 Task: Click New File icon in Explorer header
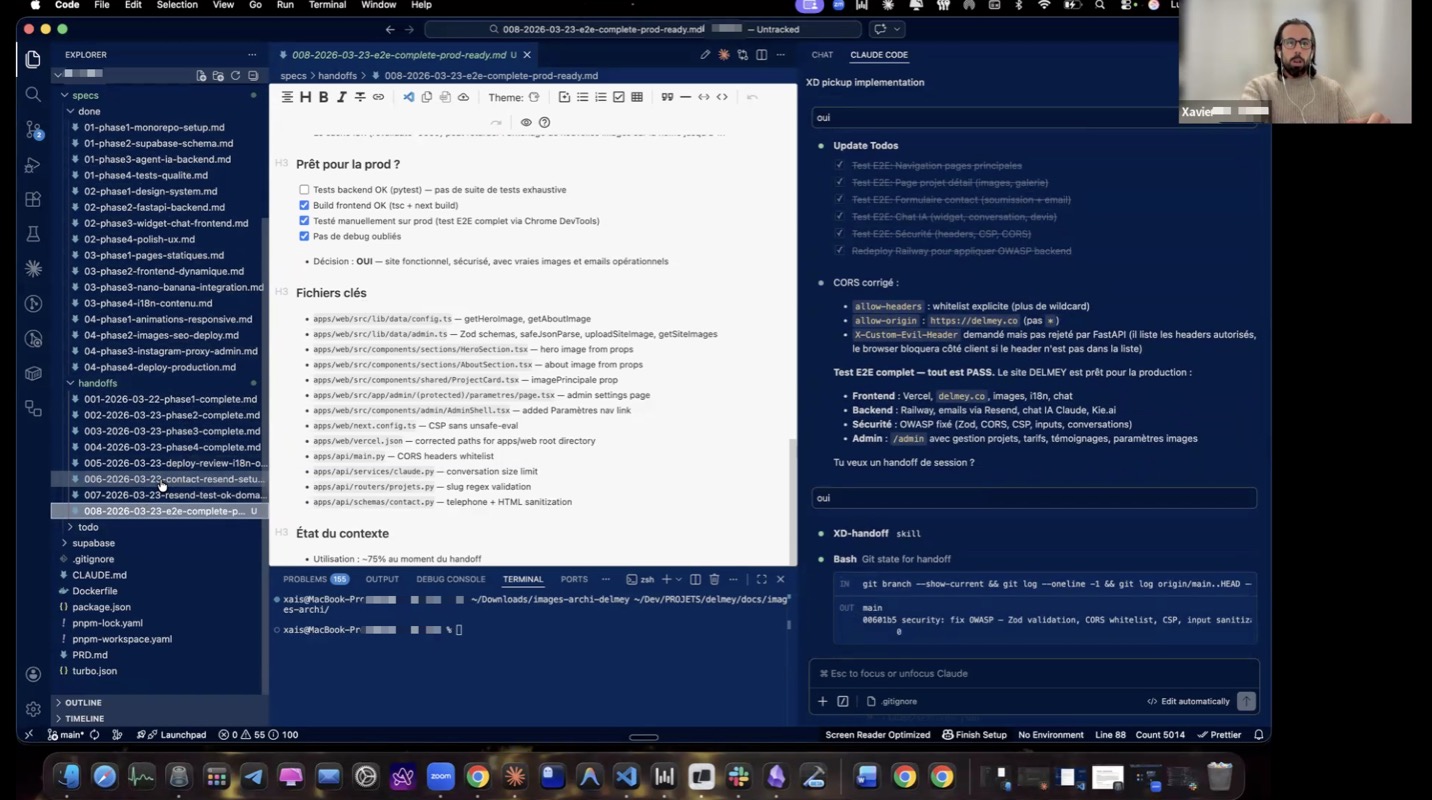tap(201, 75)
